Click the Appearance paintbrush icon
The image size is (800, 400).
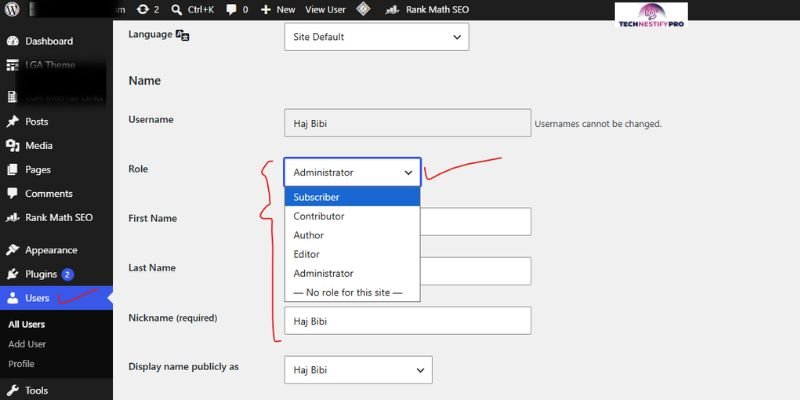point(12,250)
